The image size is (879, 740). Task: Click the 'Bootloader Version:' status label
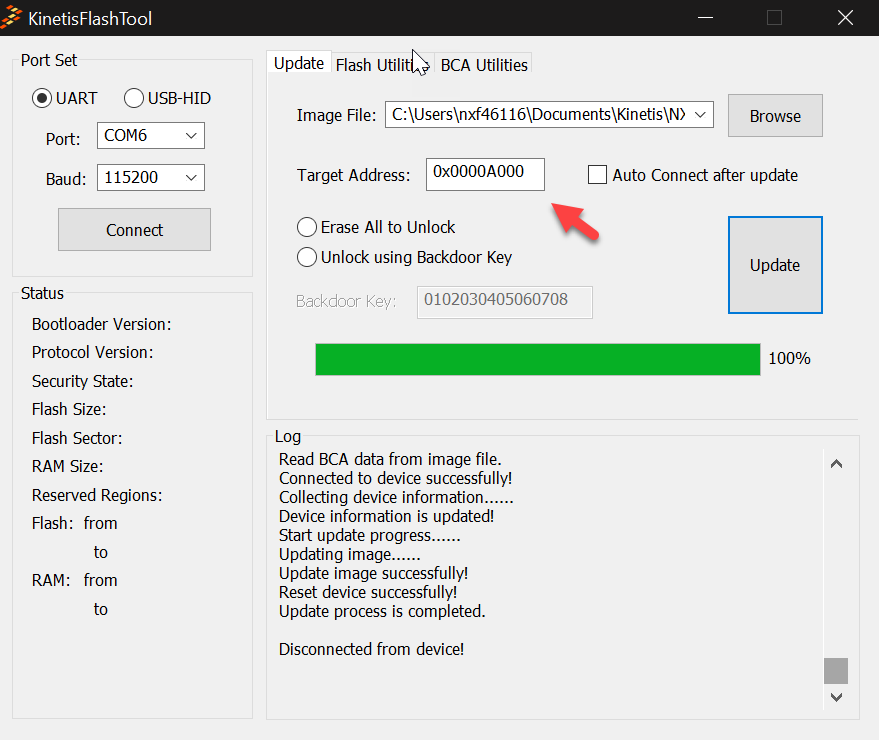(101, 324)
